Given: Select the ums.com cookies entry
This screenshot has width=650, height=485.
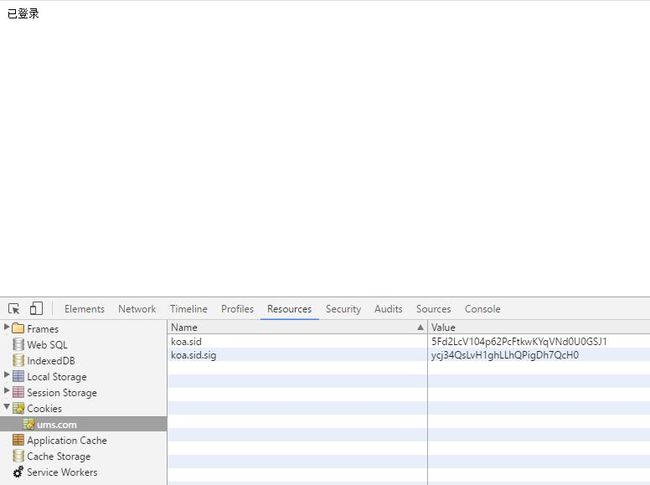Looking at the screenshot, I should point(83,424).
